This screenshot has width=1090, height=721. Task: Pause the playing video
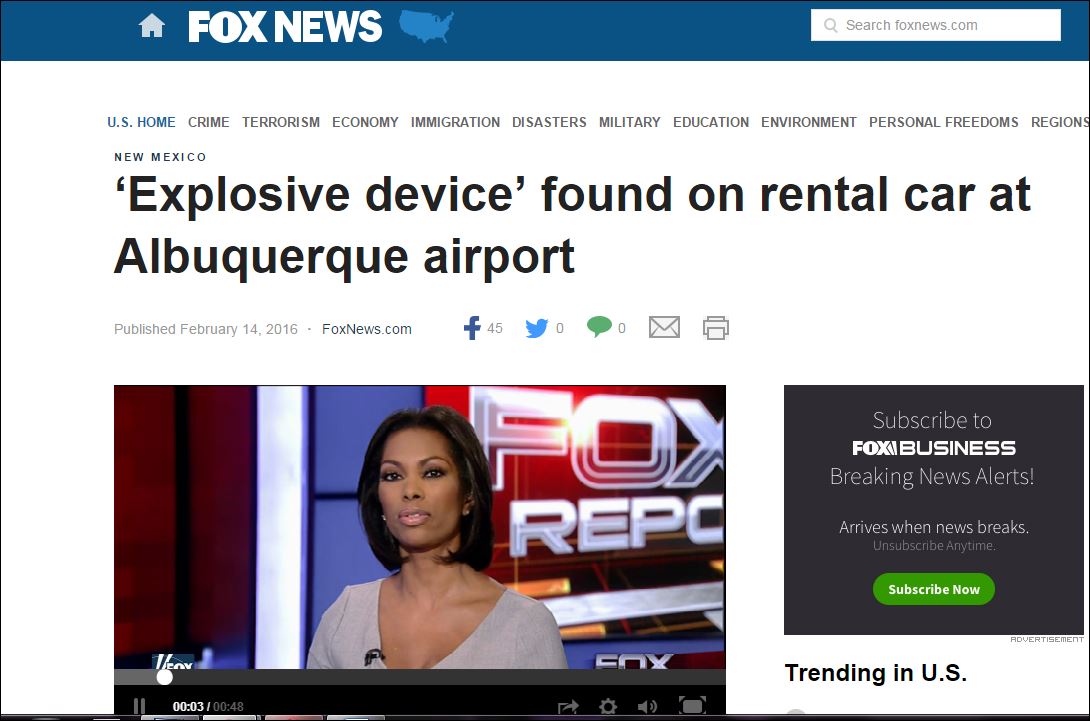pos(139,706)
